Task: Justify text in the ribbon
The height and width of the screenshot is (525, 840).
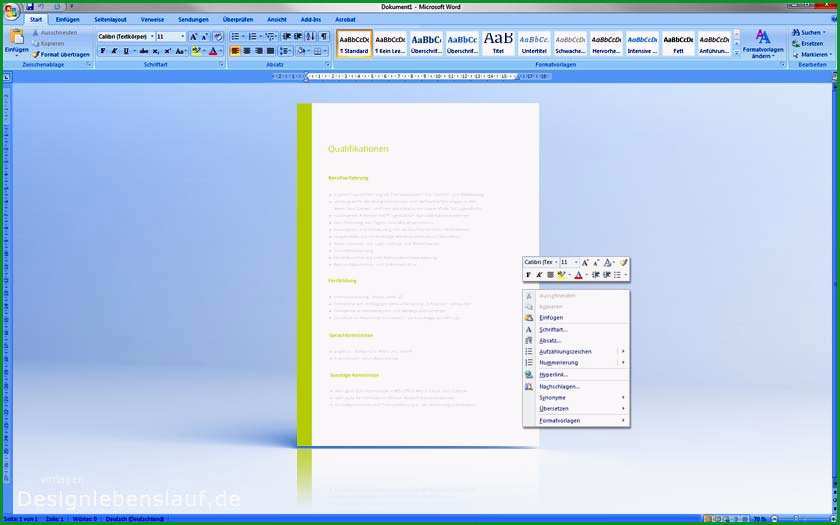Action: (271, 51)
